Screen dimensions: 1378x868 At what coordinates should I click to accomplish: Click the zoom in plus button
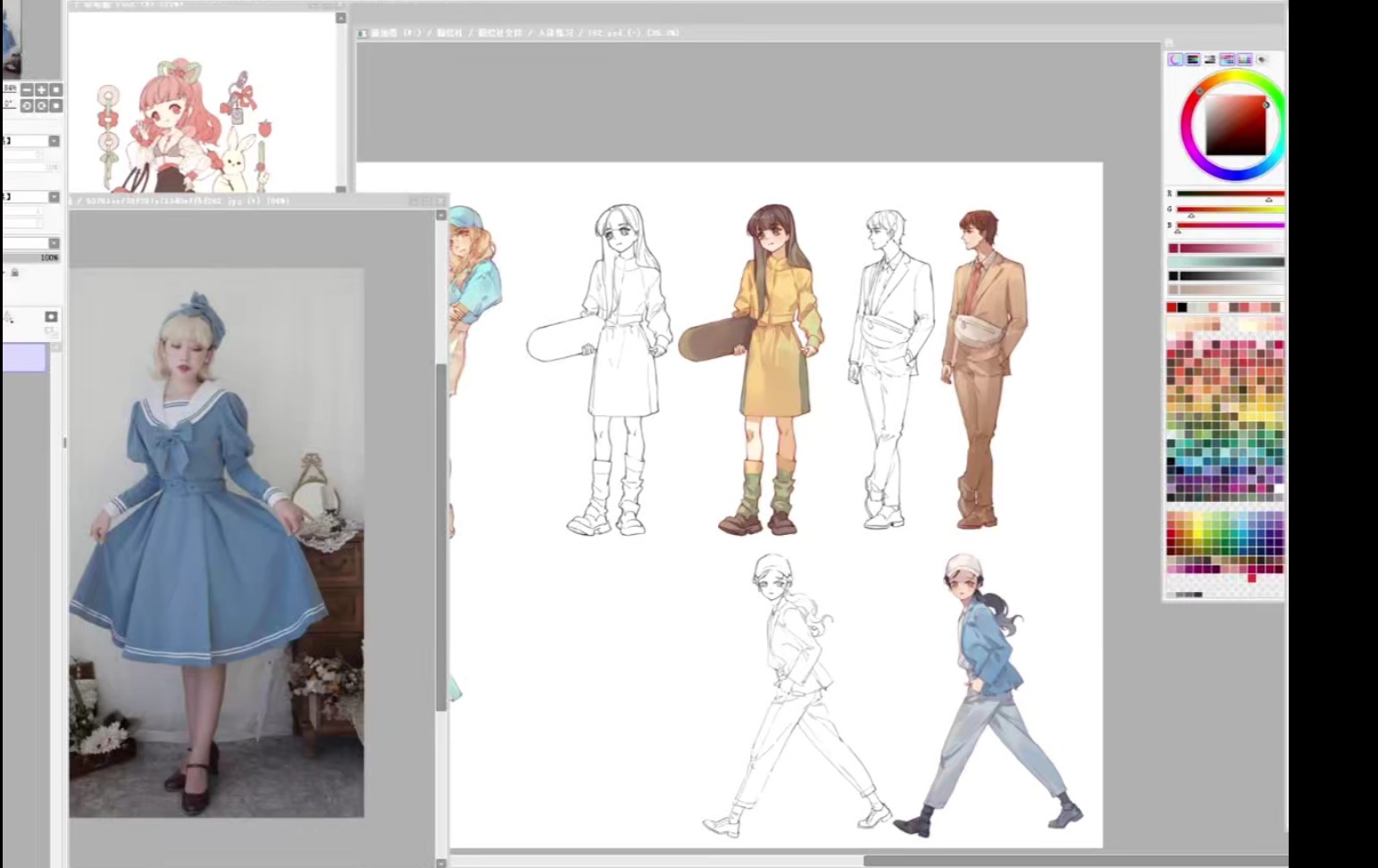tap(41, 90)
